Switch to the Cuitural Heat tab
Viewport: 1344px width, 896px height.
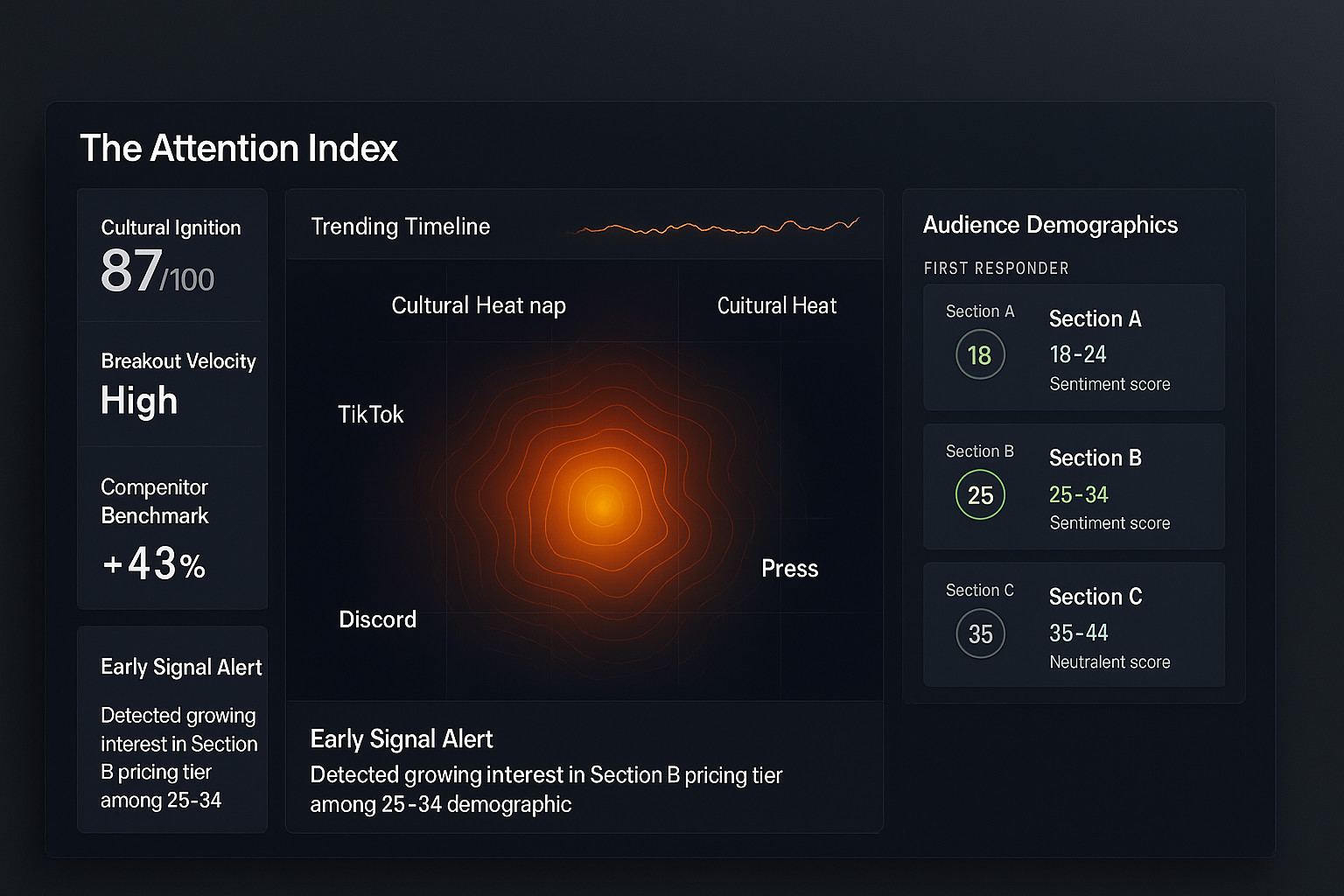tap(777, 305)
